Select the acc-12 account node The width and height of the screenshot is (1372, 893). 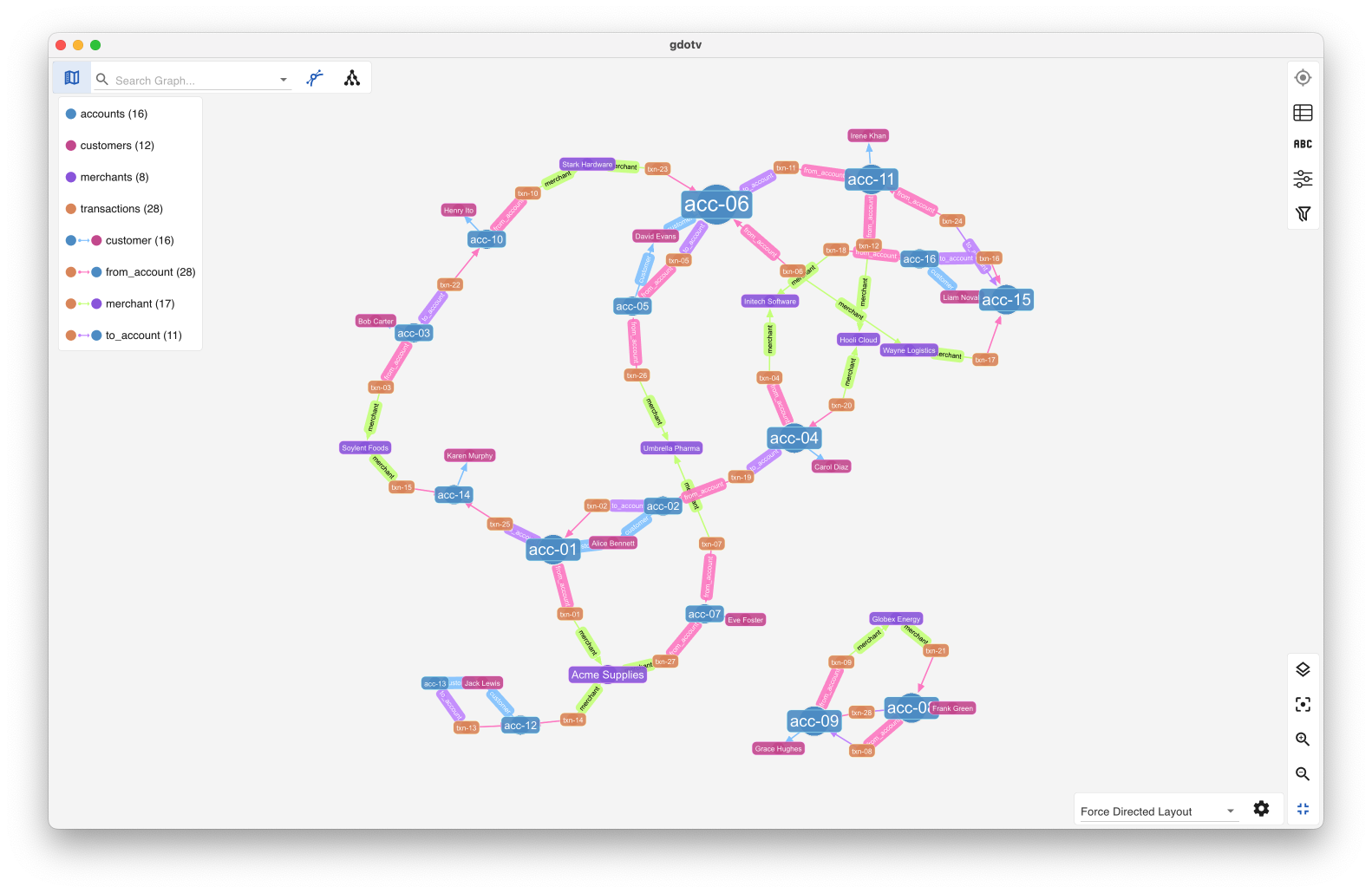[x=520, y=726]
